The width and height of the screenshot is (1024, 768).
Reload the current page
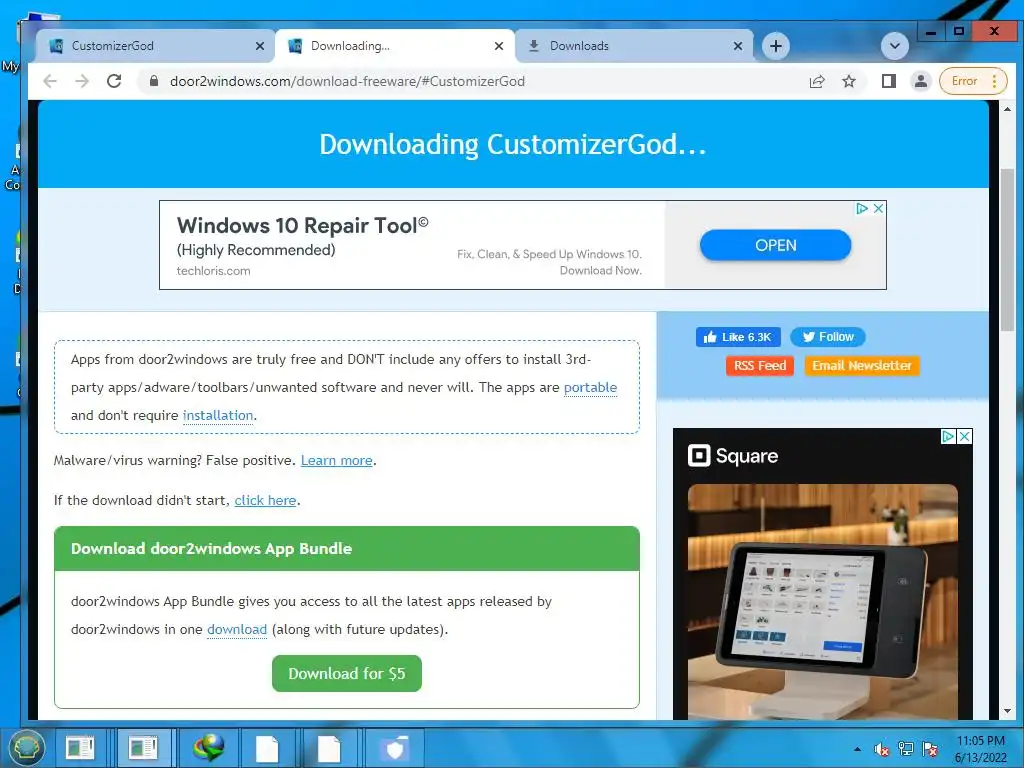pos(114,81)
